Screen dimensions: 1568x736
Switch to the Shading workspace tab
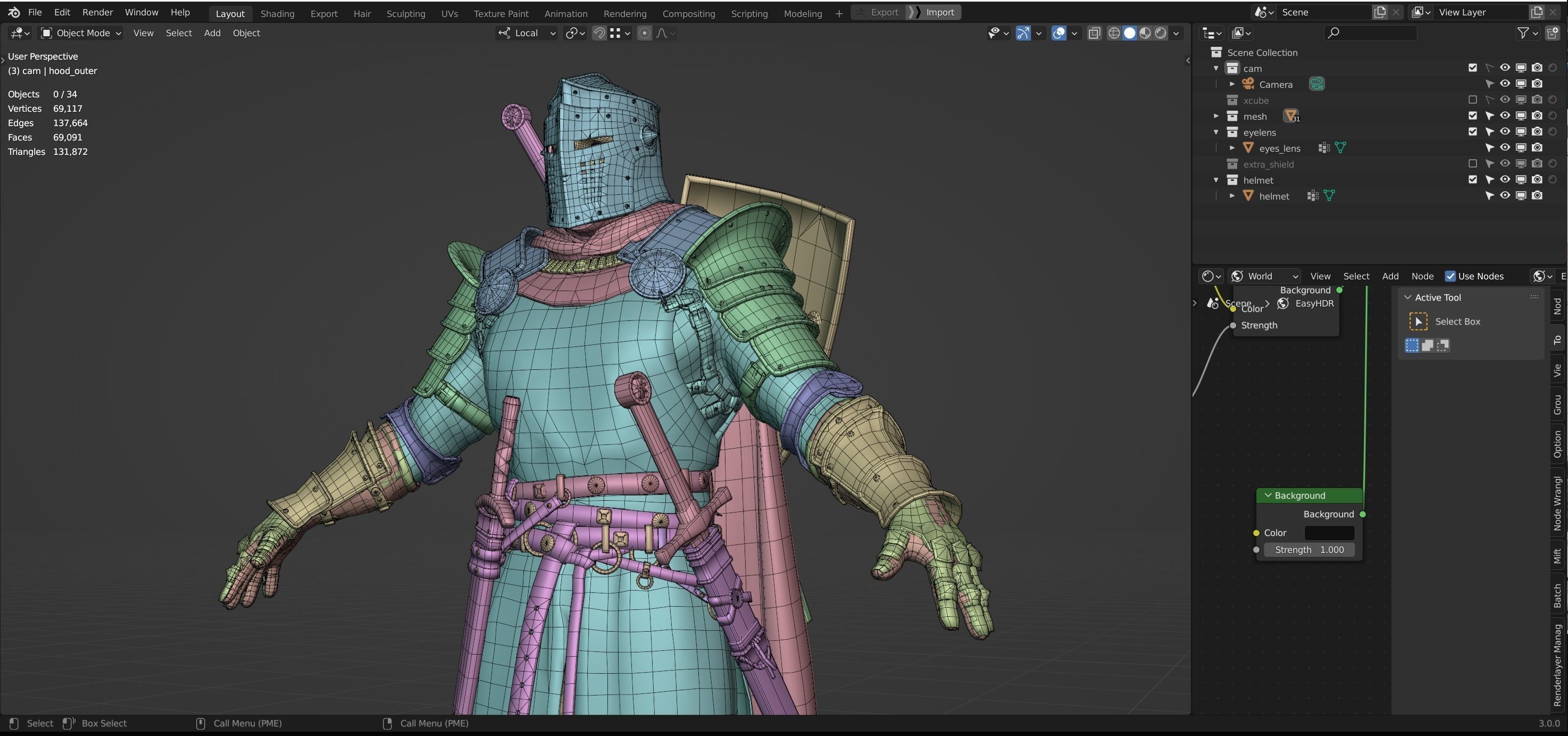click(x=277, y=13)
